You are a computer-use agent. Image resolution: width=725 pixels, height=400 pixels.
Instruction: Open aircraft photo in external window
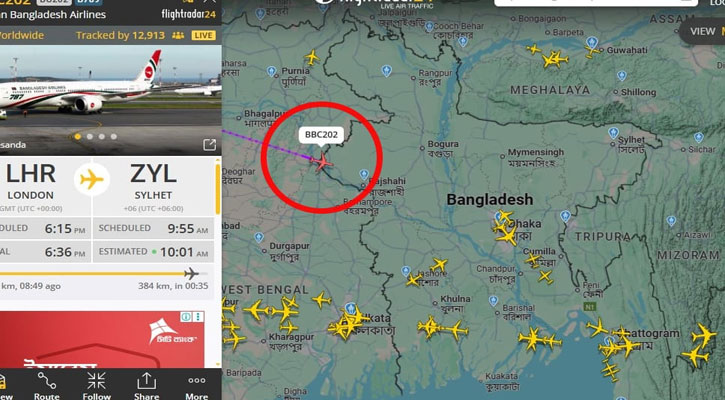(x=209, y=145)
